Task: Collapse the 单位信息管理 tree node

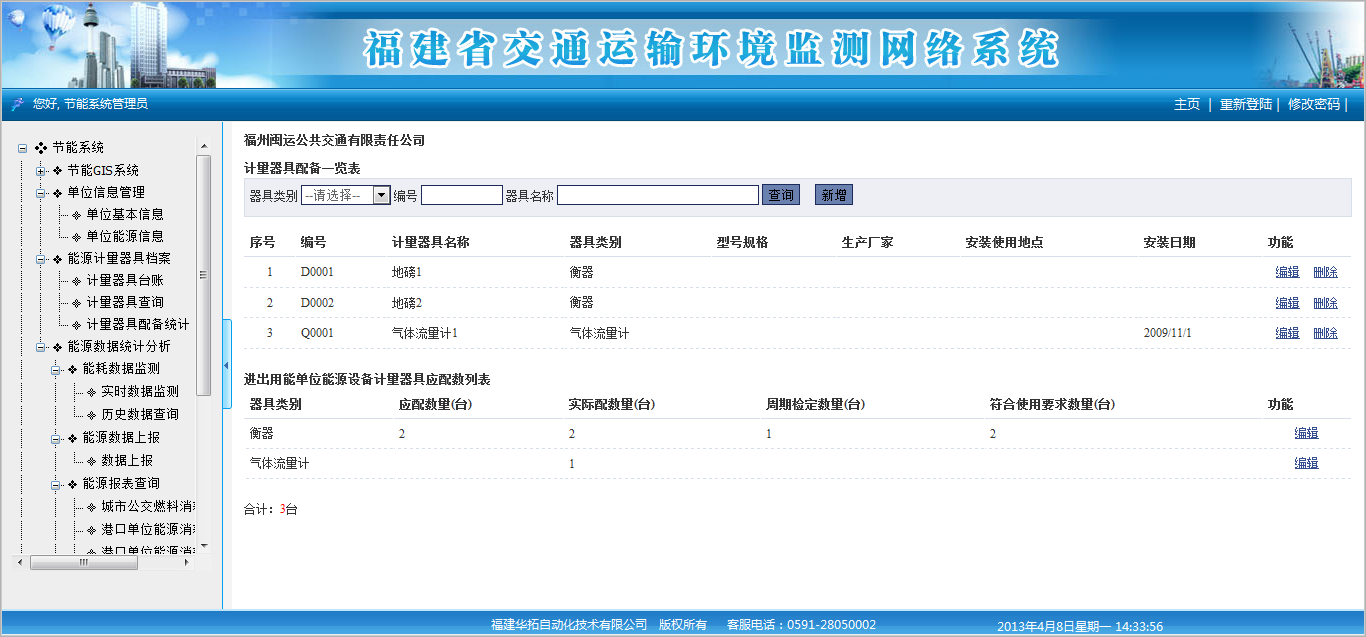Action: click(41, 192)
